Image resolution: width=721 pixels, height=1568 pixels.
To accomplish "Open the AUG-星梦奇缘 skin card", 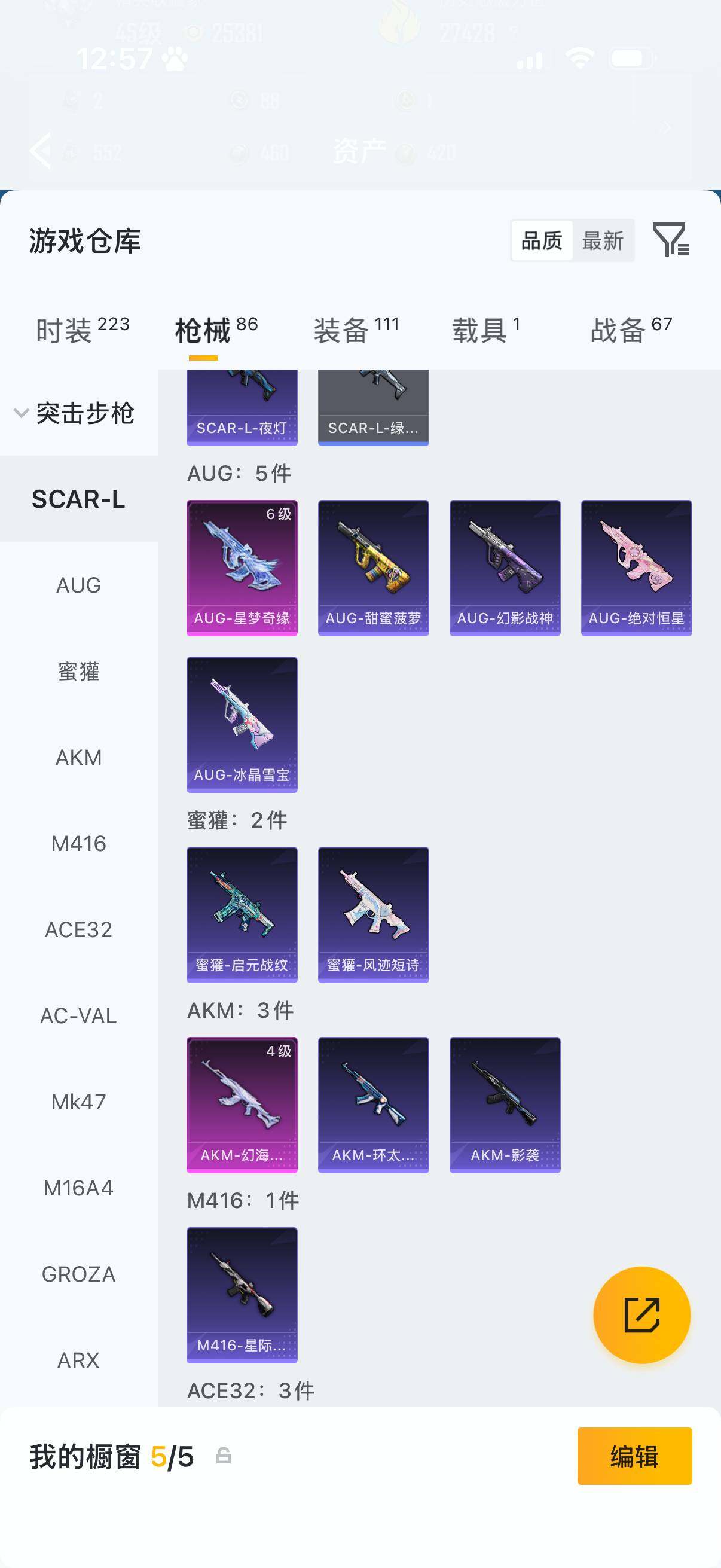I will 242,568.
